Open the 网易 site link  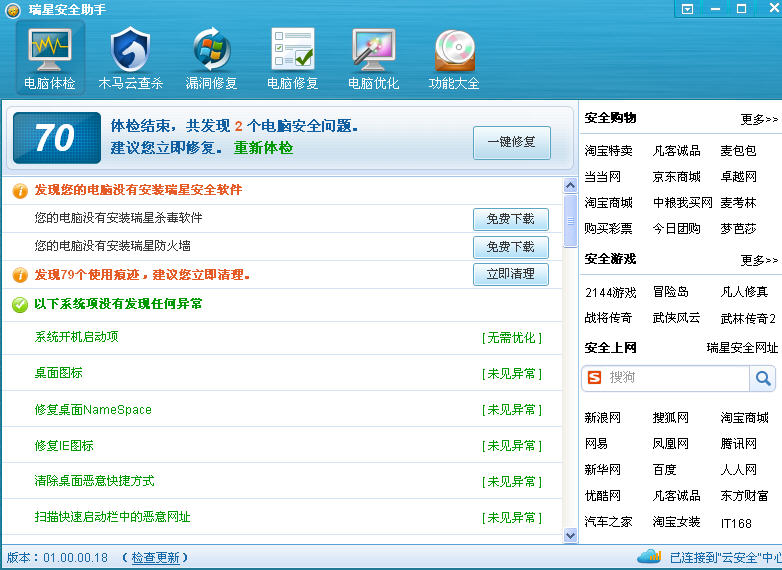click(596, 444)
